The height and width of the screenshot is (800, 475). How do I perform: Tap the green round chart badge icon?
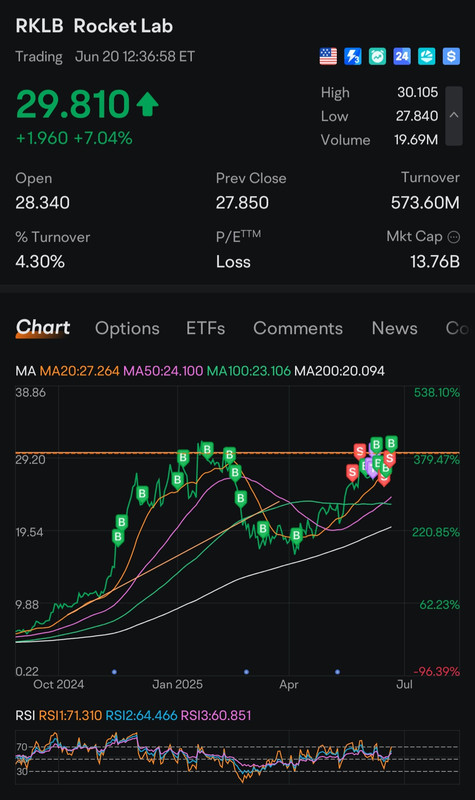pos(377,56)
